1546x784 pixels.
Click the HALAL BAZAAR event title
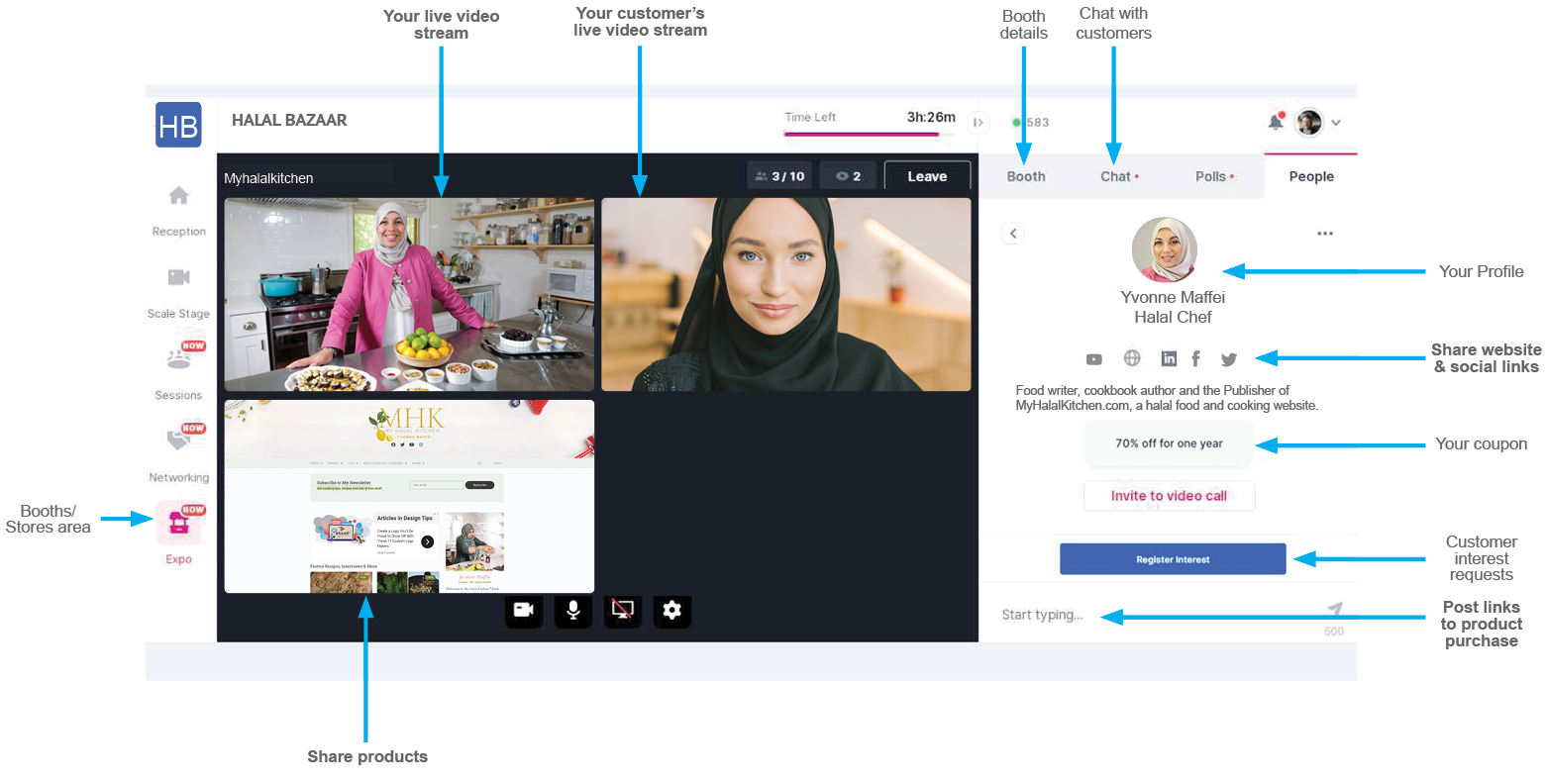289,120
